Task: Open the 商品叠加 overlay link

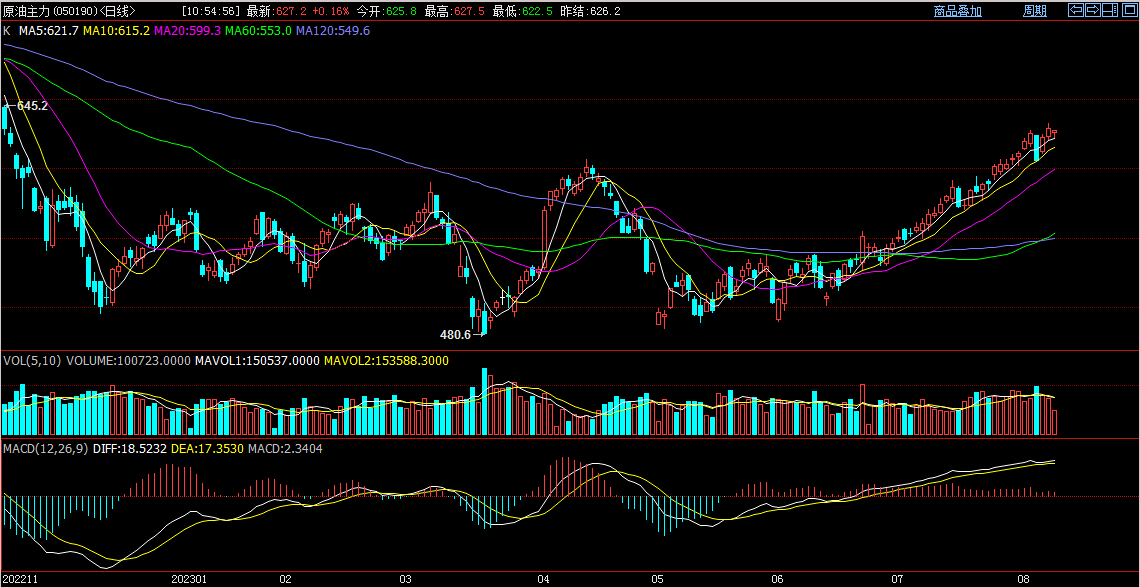Action: tap(957, 11)
